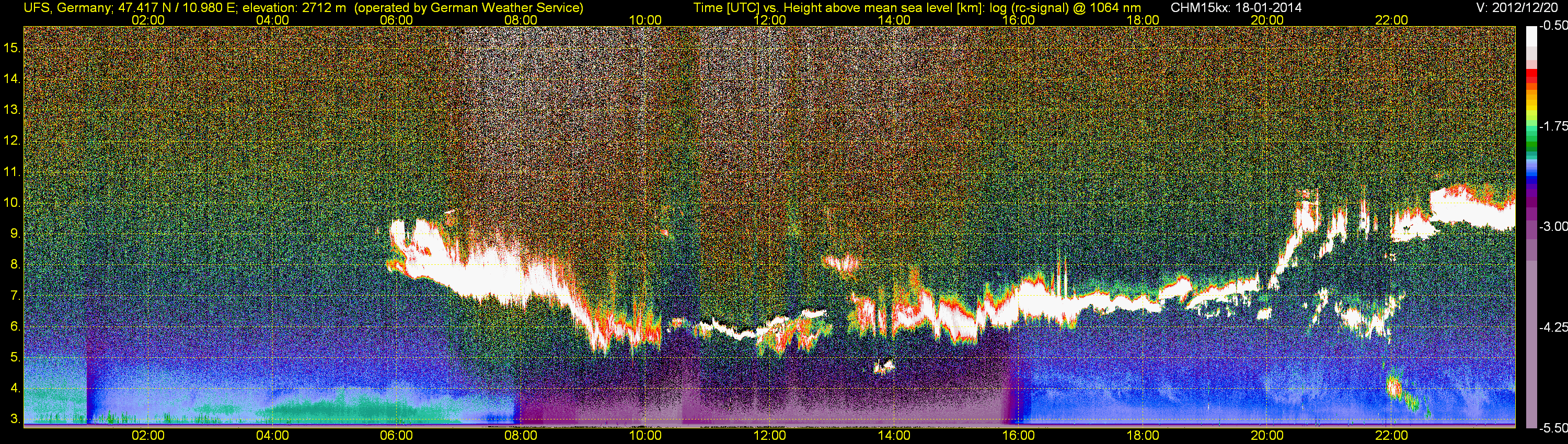1568x444 pixels.
Task: Click the '02:00' label on the lower time axis
Action: pyautogui.click(x=148, y=436)
